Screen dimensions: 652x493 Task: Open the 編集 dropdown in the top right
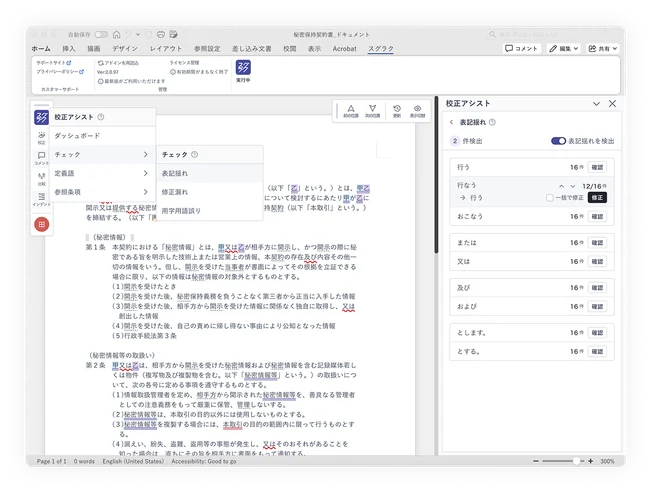pos(563,49)
